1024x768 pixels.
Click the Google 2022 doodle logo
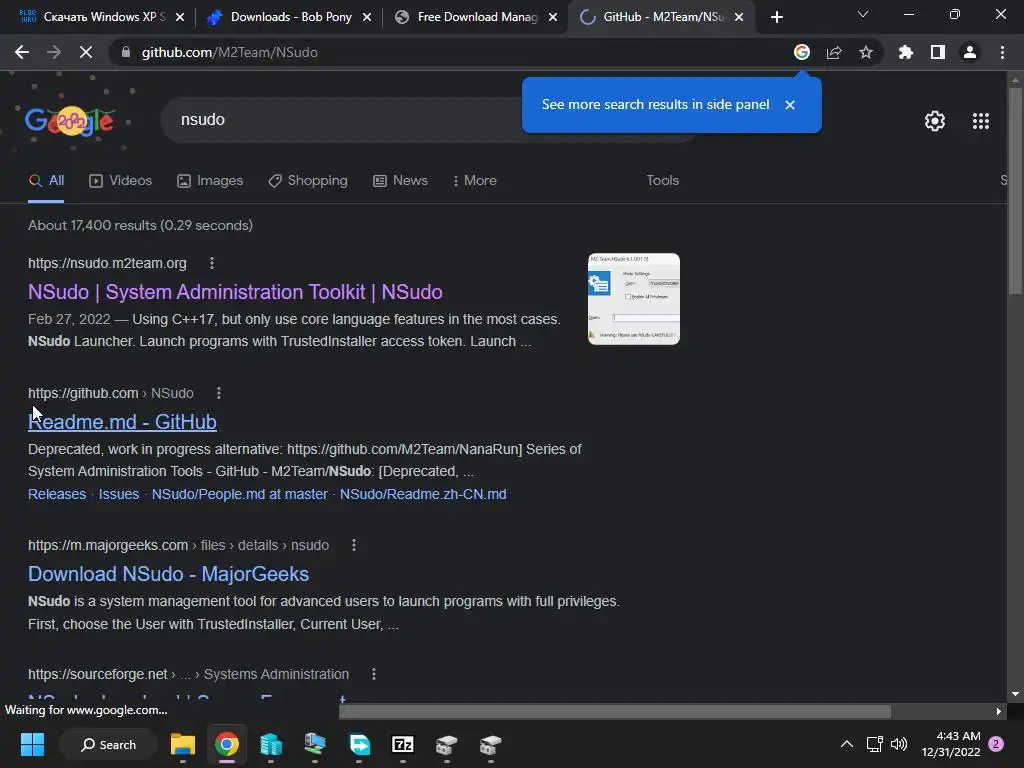coord(69,120)
